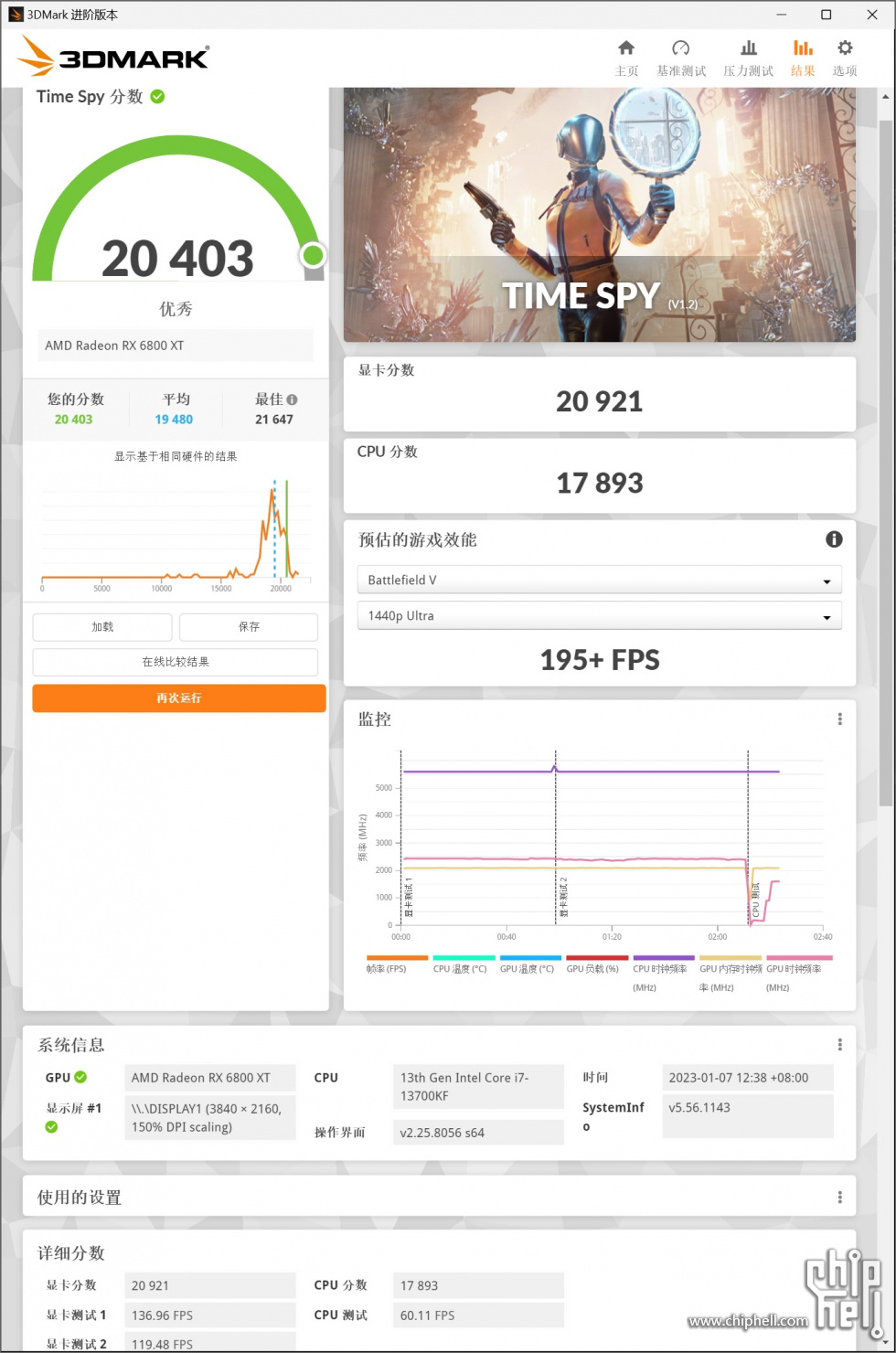896x1353 pixels.
Task: Click the 使用的设置 section header
Action: (80, 1198)
